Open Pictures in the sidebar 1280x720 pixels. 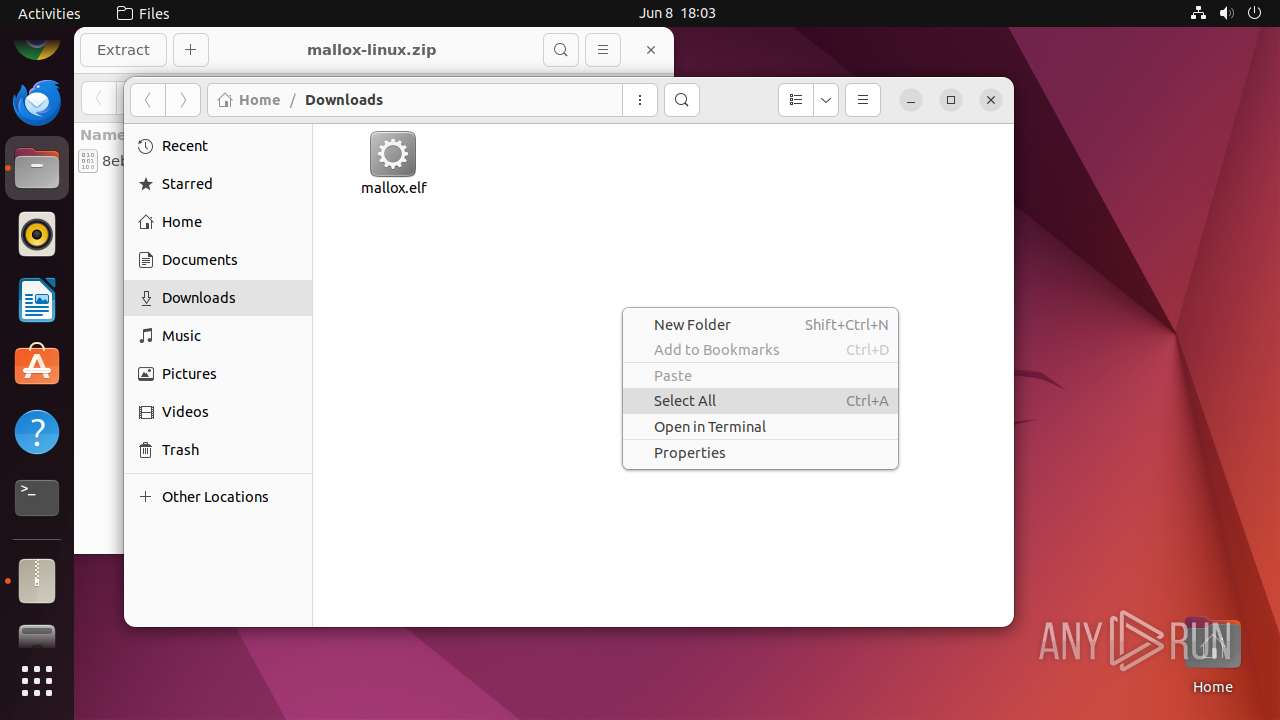(x=218, y=374)
